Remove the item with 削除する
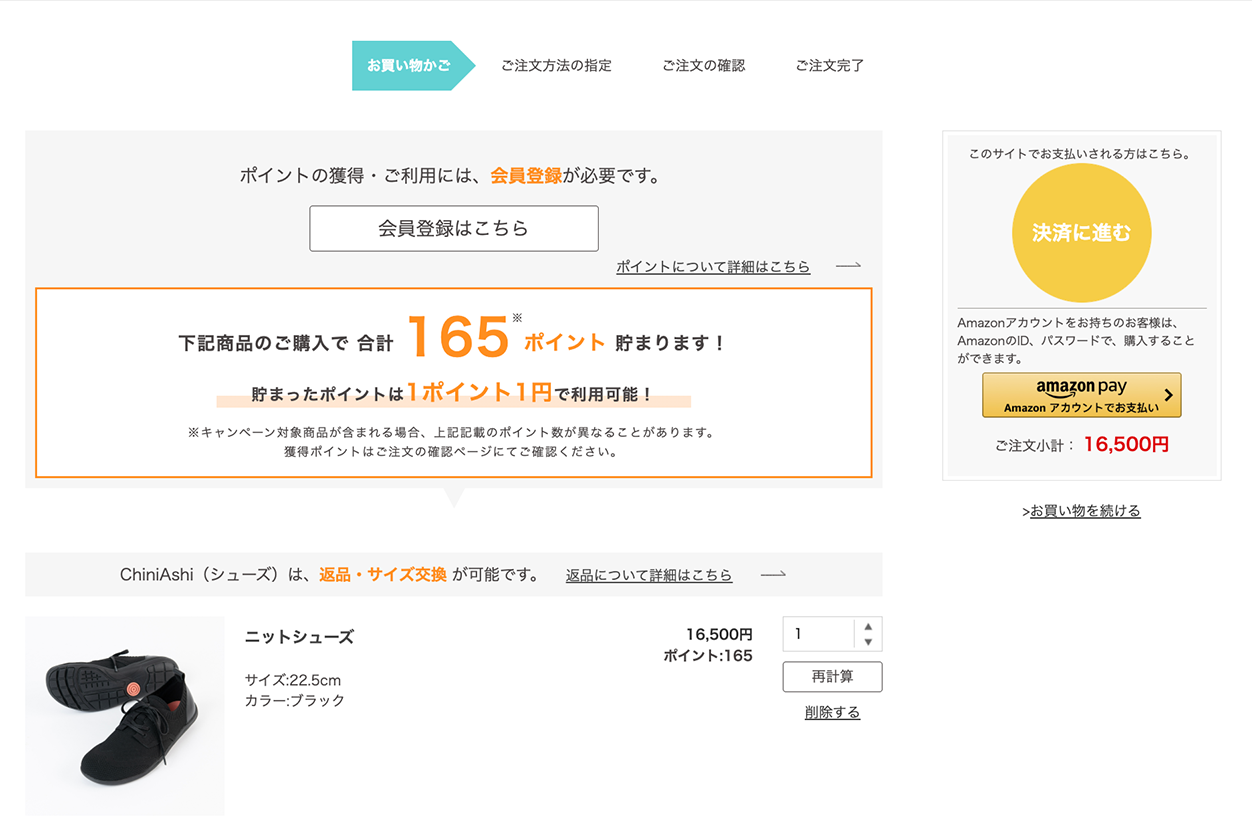Screen dimensions: 1252x829 tap(832, 712)
